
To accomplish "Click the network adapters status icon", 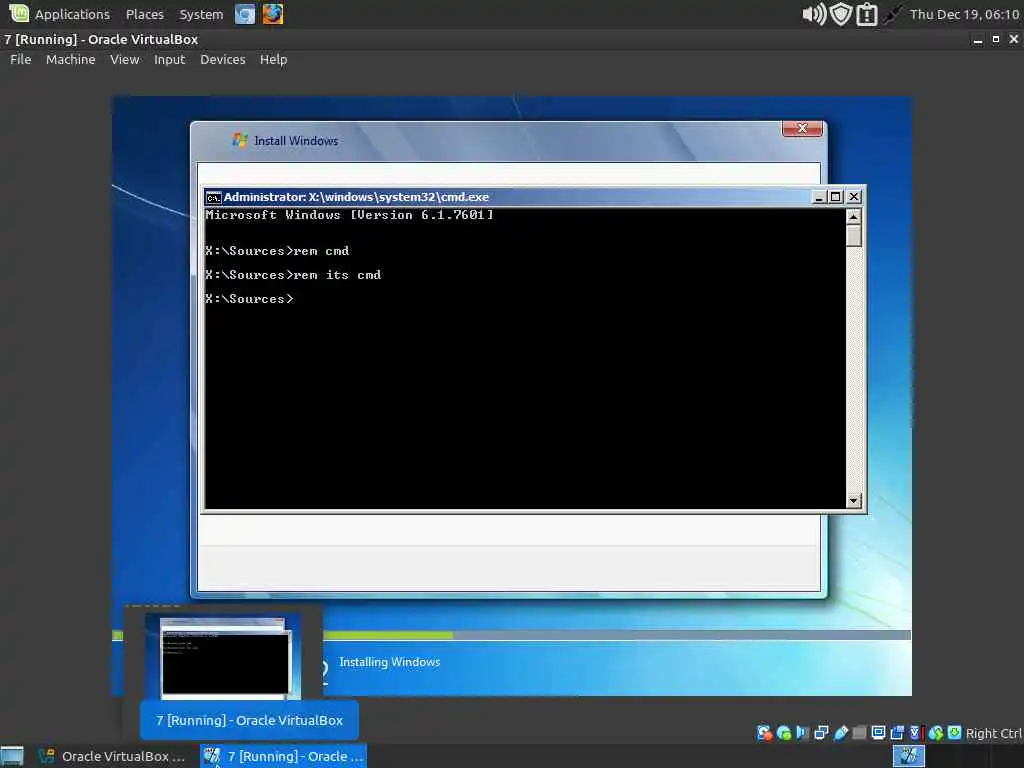I will point(822,733).
